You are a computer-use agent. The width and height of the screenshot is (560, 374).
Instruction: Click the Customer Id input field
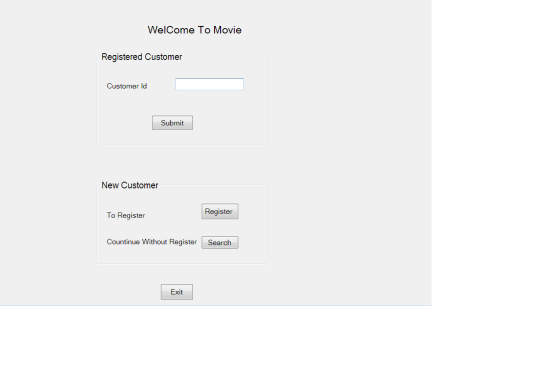[x=210, y=84]
